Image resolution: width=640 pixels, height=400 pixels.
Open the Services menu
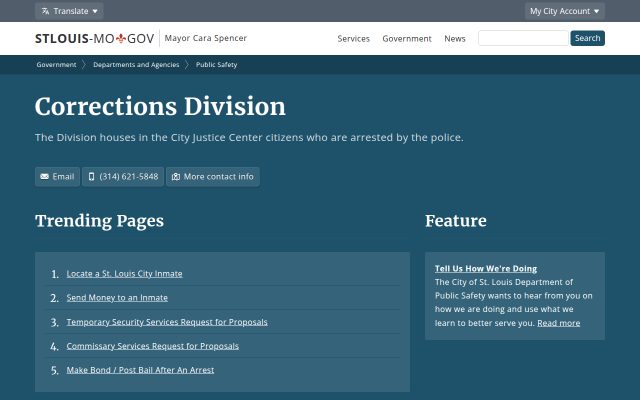pos(353,38)
